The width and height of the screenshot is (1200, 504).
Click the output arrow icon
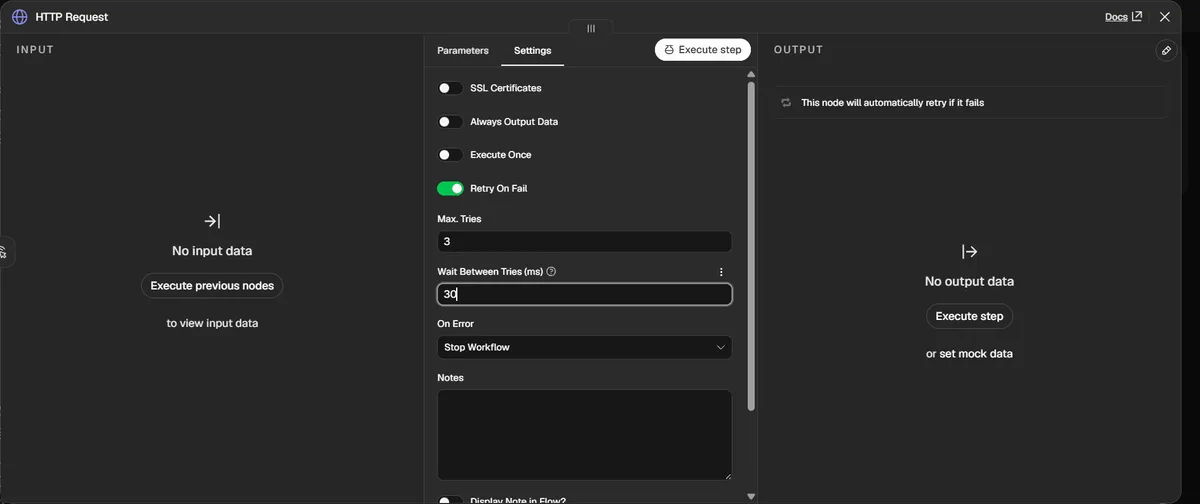969,252
